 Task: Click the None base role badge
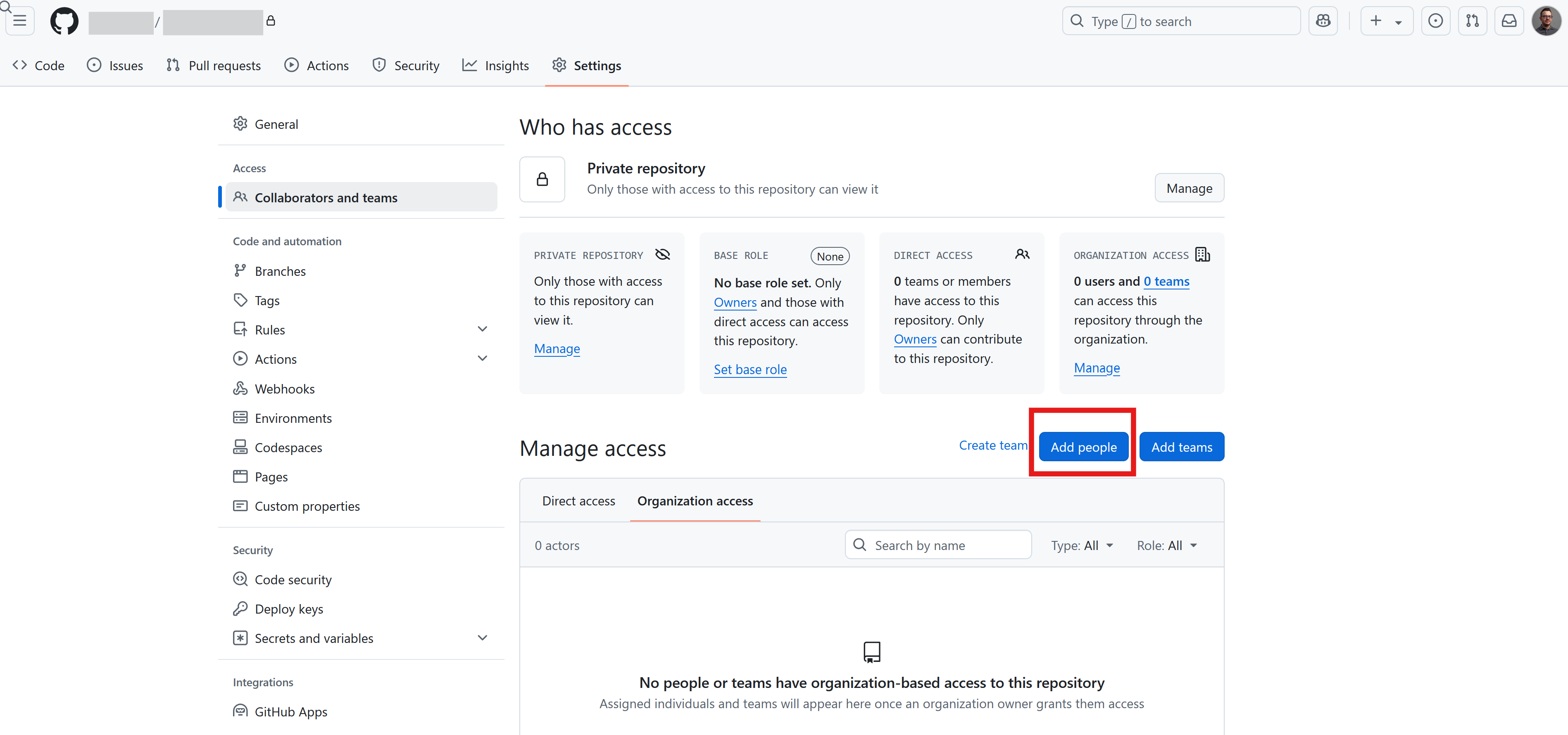(830, 256)
